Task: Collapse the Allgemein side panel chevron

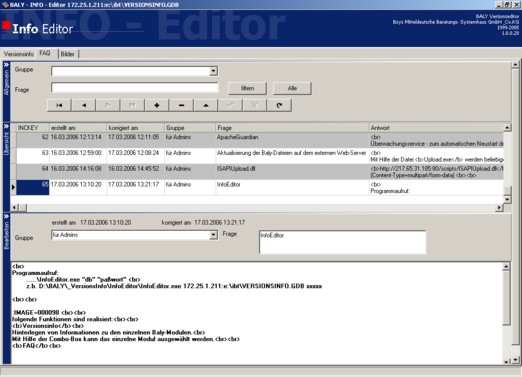Action: coord(6,65)
